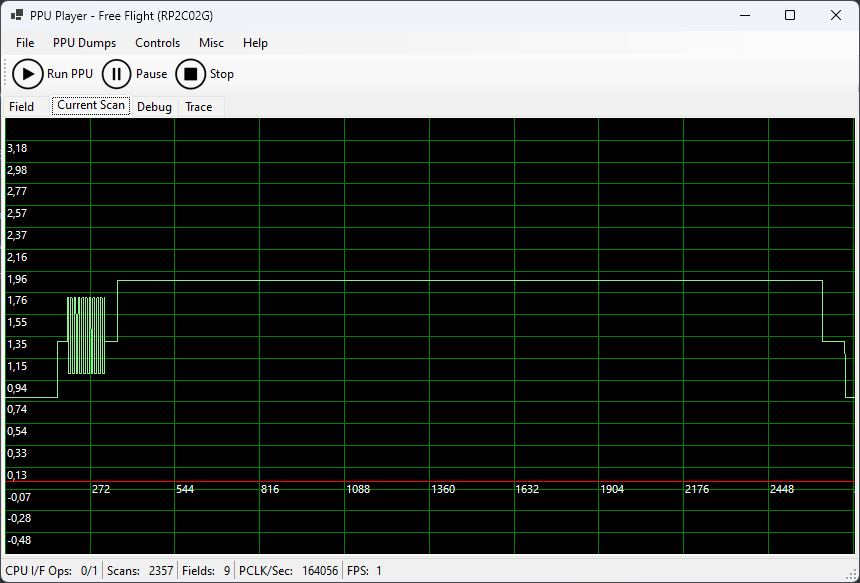Click the 2176 x-axis label
Image resolution: width=860 pixels, height=583 pixels.
697,489
